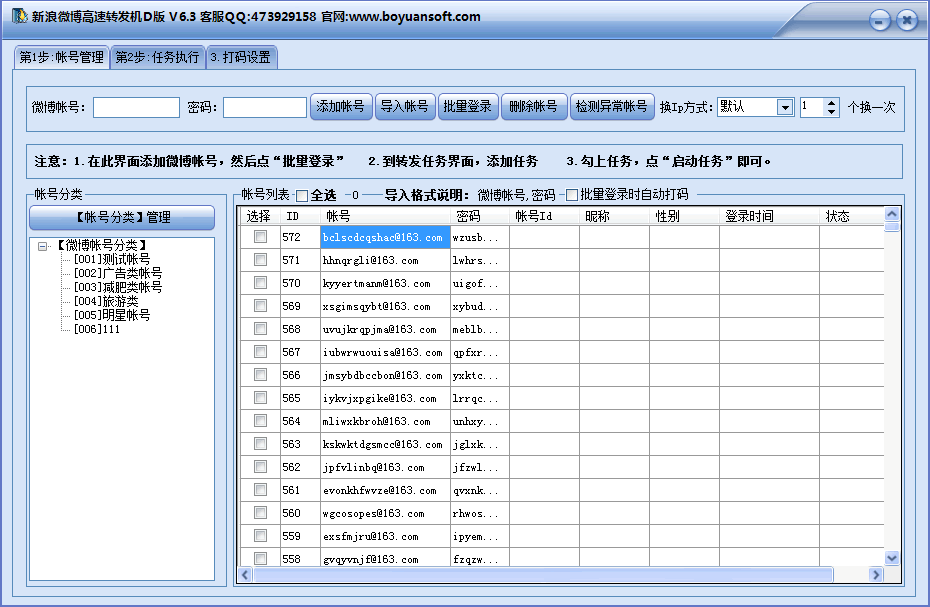Open the 换Ip方式 dropdown
Screen dimensions: 930x607
point(785,107)
